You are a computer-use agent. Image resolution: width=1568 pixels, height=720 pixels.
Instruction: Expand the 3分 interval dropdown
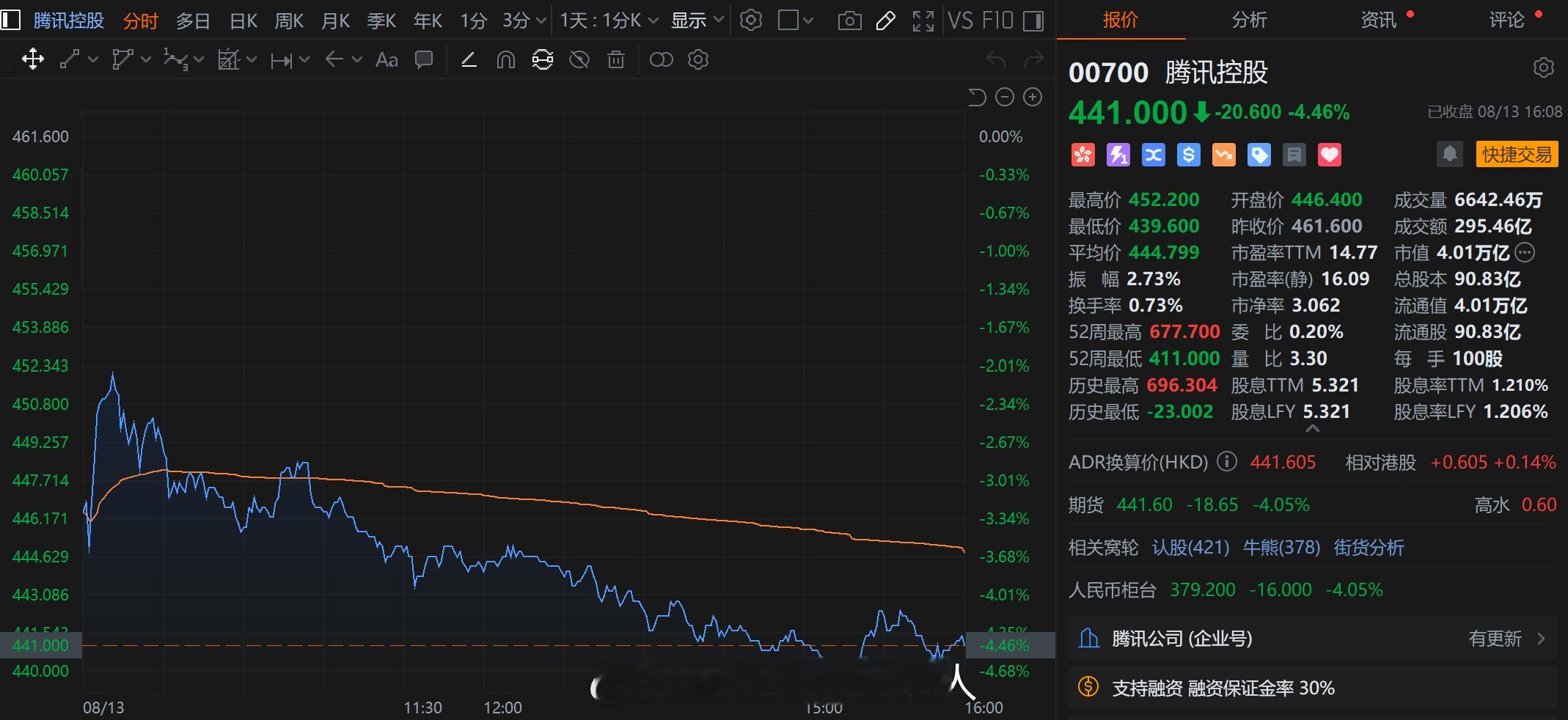click(524, 21)
